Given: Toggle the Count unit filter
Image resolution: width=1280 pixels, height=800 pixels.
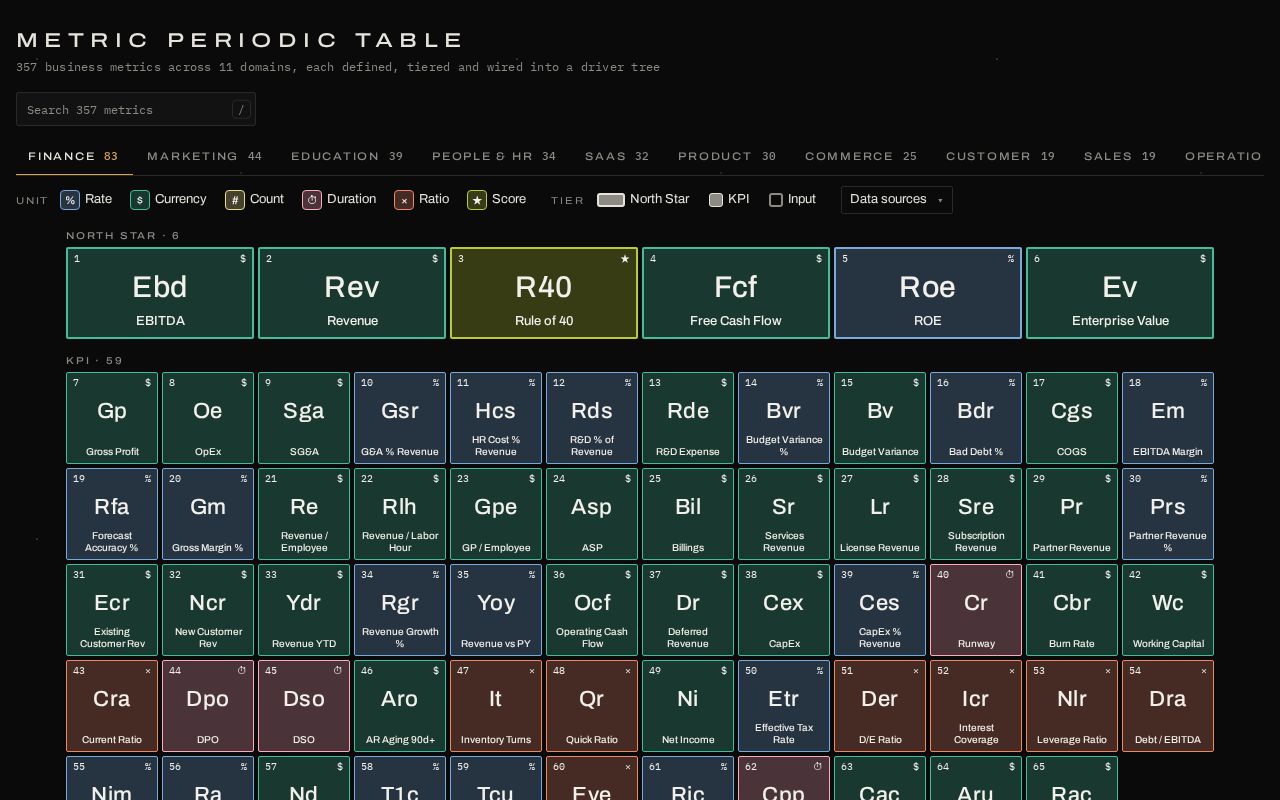Looking at the screenshot, I should pos(254,200).
